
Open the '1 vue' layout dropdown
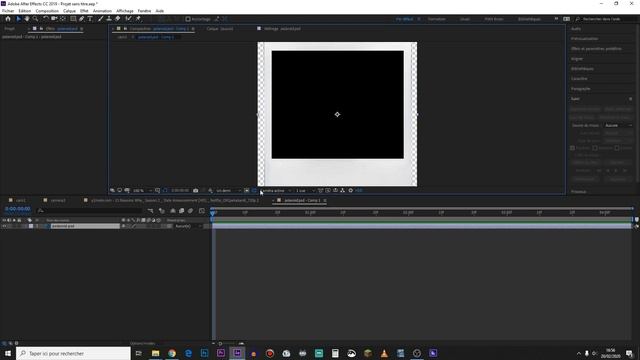[x=305, y=191]
